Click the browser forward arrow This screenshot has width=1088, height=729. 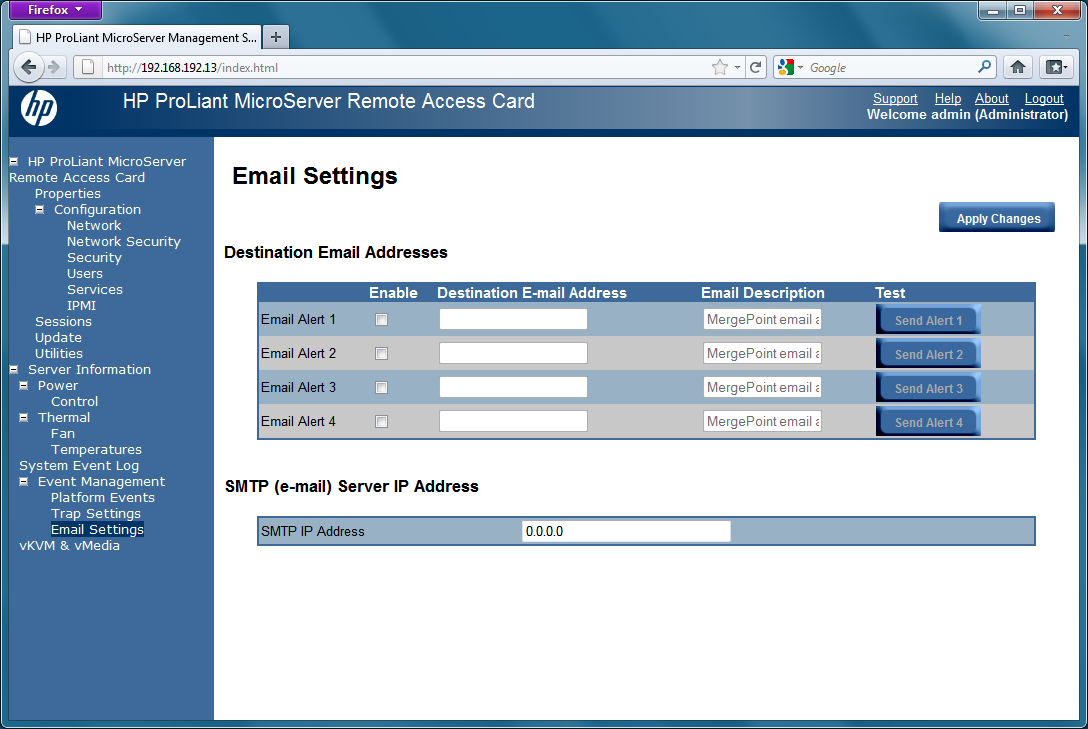click(54, 67)
